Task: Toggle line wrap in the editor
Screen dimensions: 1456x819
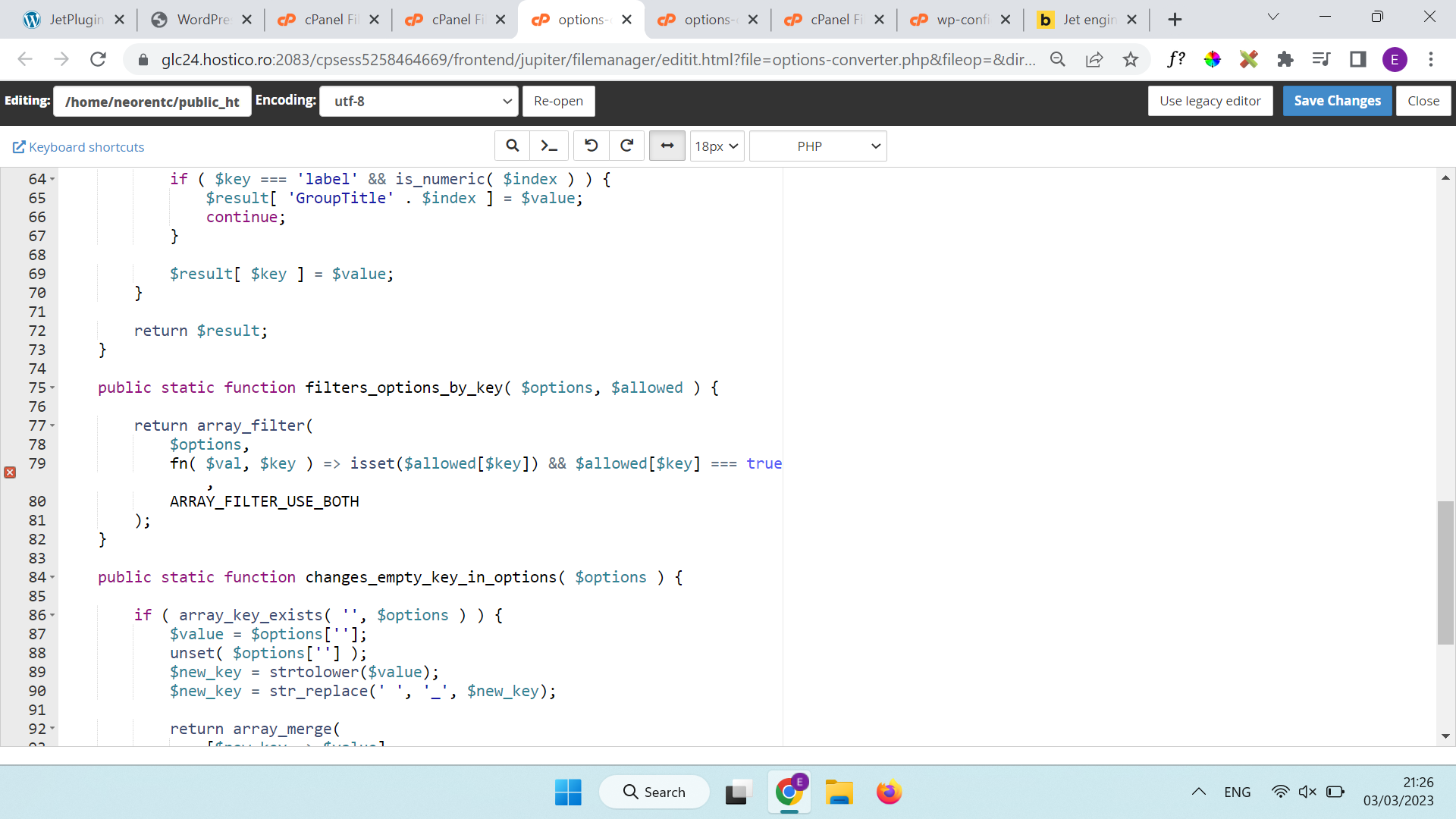Action: tap(667, 146)
